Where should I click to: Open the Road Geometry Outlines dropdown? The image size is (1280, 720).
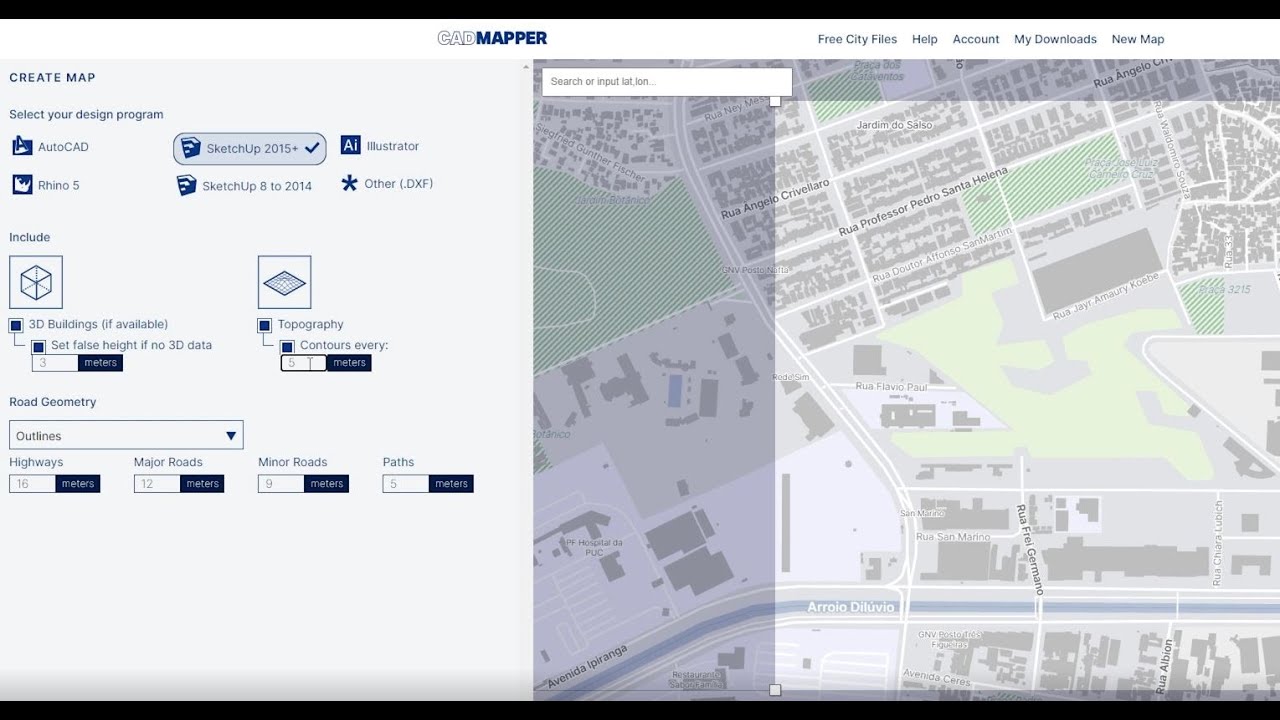[126, 435]
